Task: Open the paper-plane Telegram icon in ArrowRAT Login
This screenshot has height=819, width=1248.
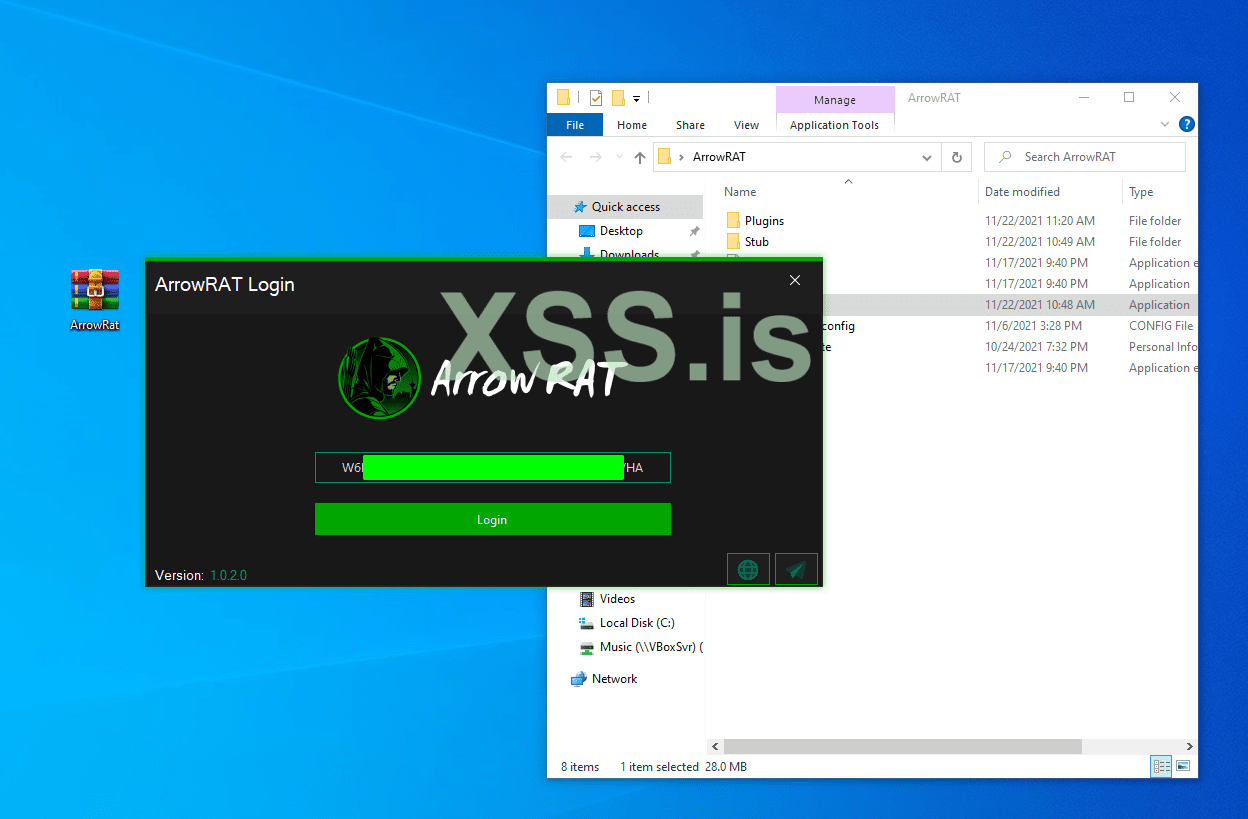Action: [796, 569]
